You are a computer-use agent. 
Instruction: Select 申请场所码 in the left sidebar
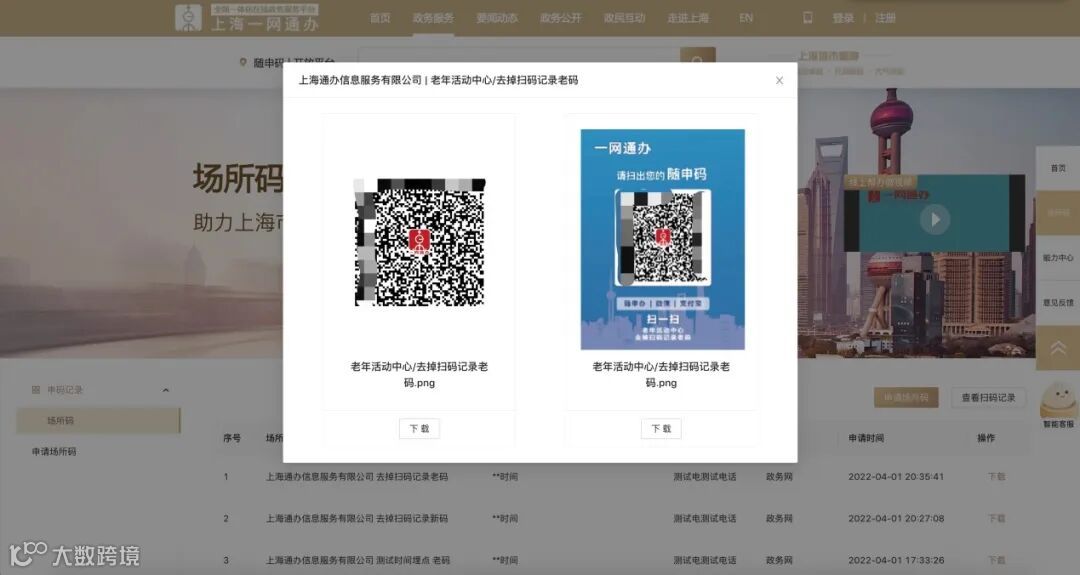coord(54,452)
